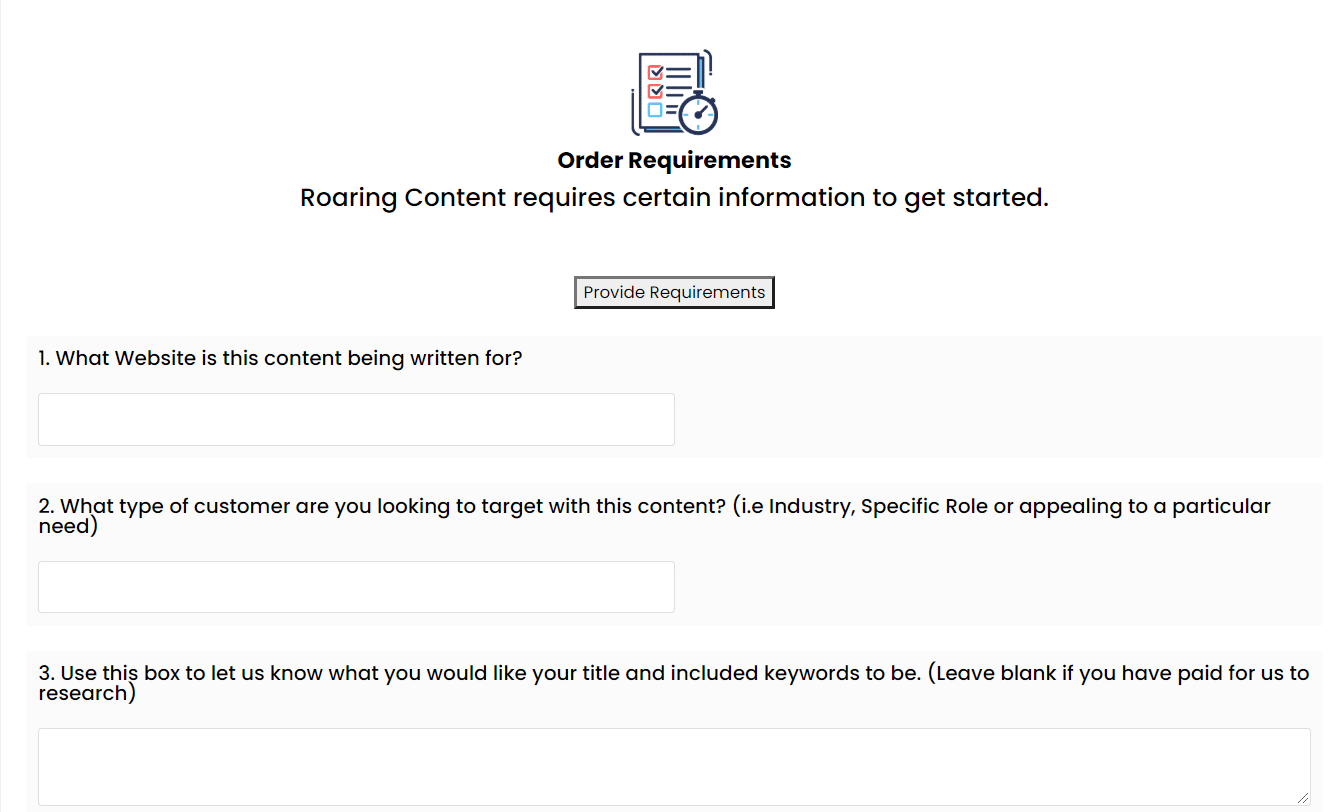
Task: Focus the title and keywords text area
Action: click(x=674, y=766)
